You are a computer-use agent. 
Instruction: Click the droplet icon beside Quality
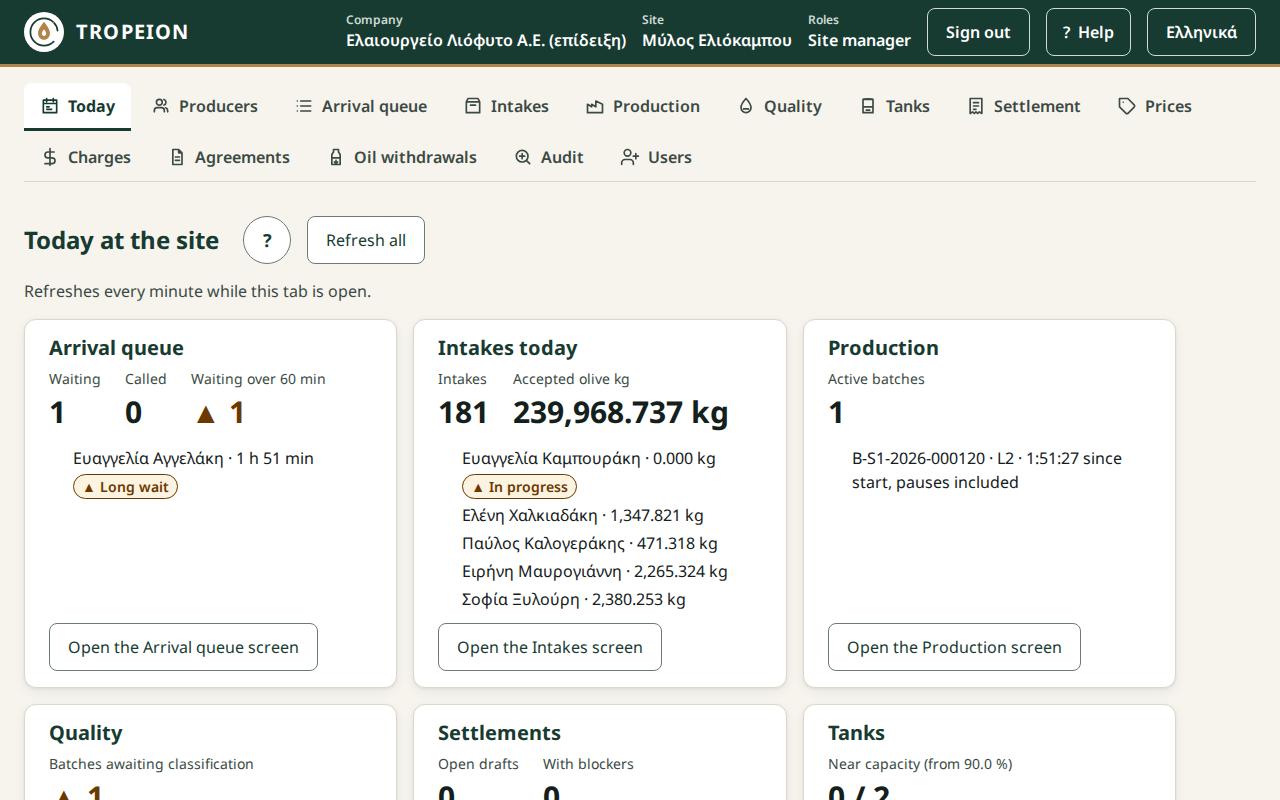click(x=746, y=106)
